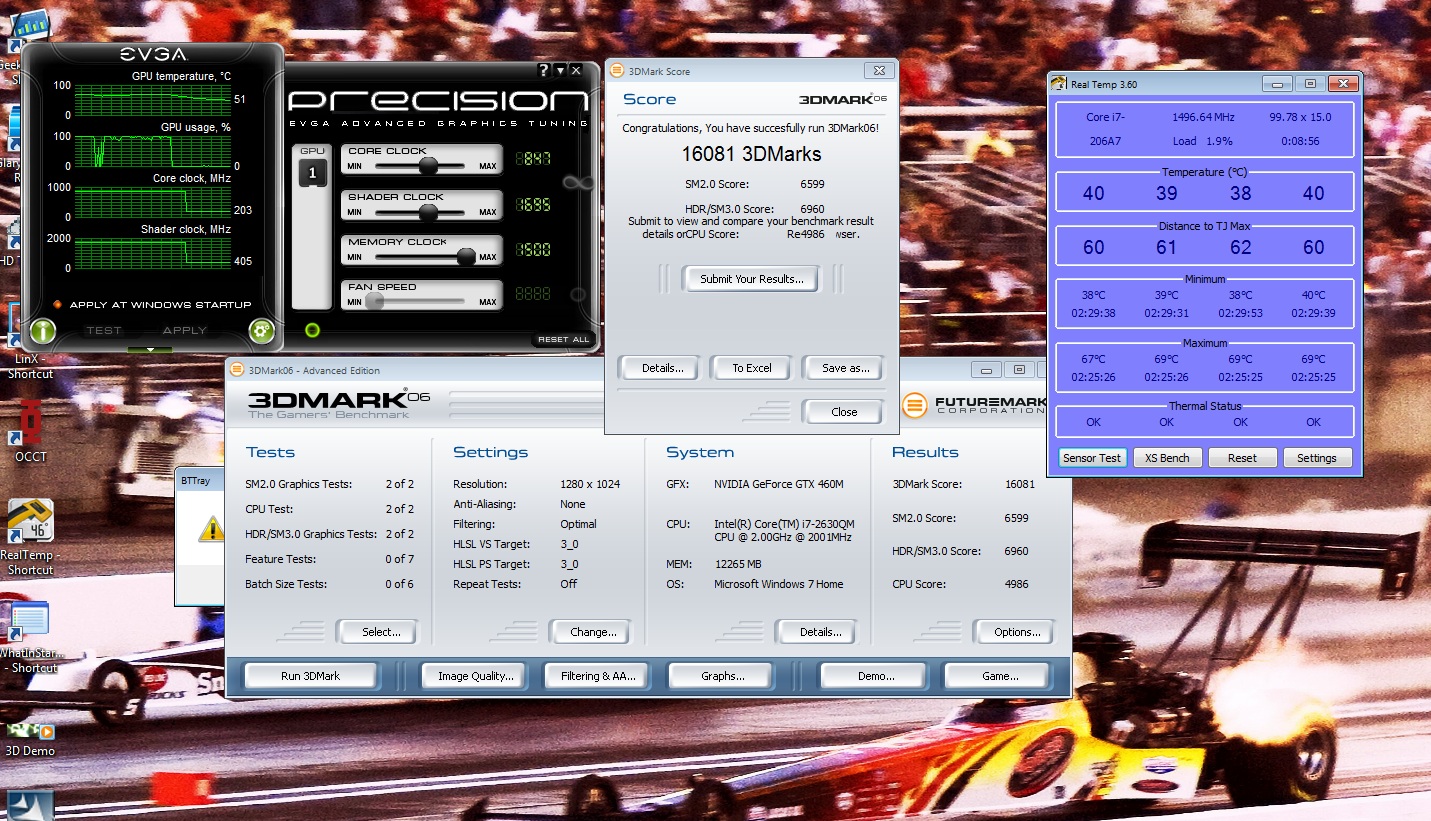This screenshot has height=821, width=1431.
Task: Click the Real Temp title bar icon
Action: point(1059,84)
